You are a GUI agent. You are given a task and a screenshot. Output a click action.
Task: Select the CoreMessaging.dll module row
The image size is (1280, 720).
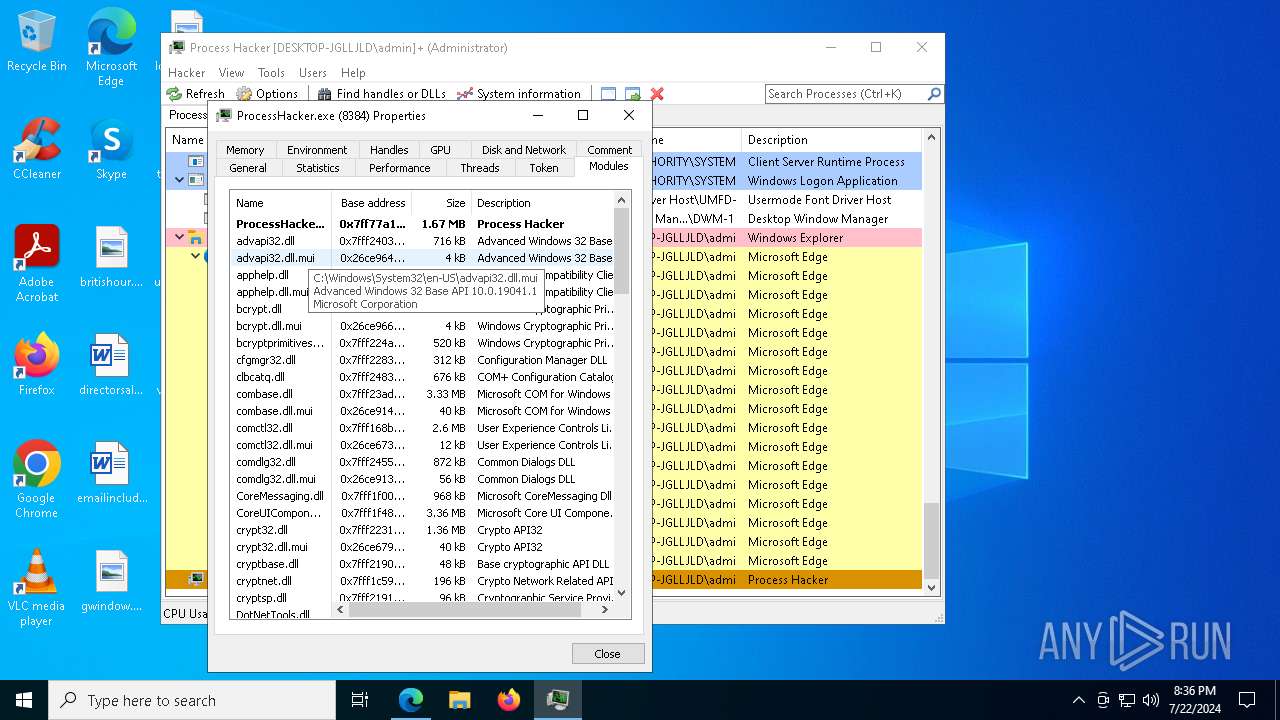pyautogui.click(x=422, y=496)
